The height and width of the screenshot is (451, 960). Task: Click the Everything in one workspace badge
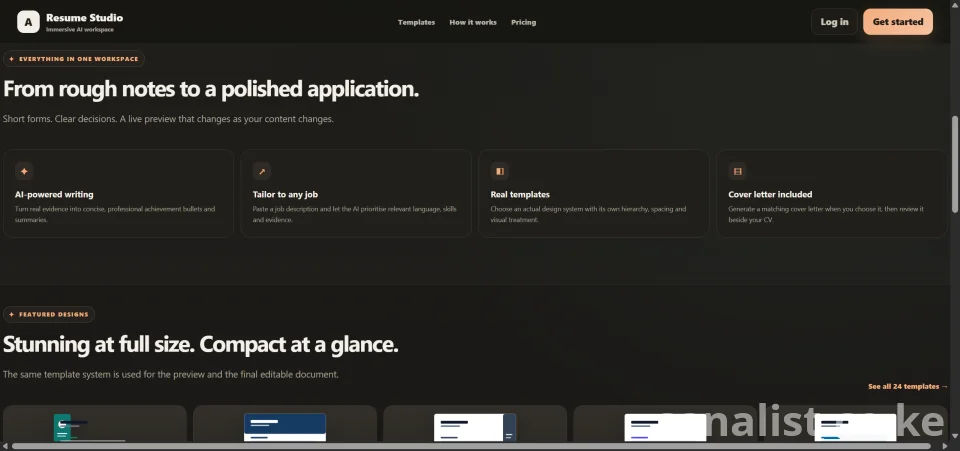[73, 59]
